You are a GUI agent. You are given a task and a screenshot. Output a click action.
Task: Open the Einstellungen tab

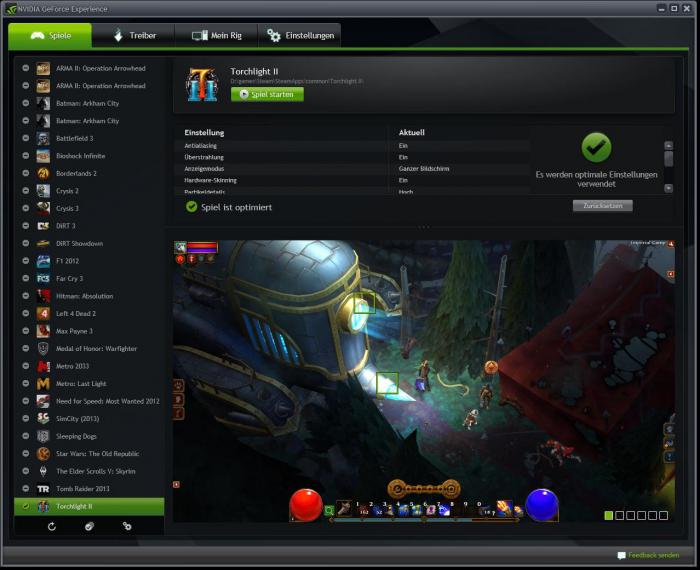300,36
